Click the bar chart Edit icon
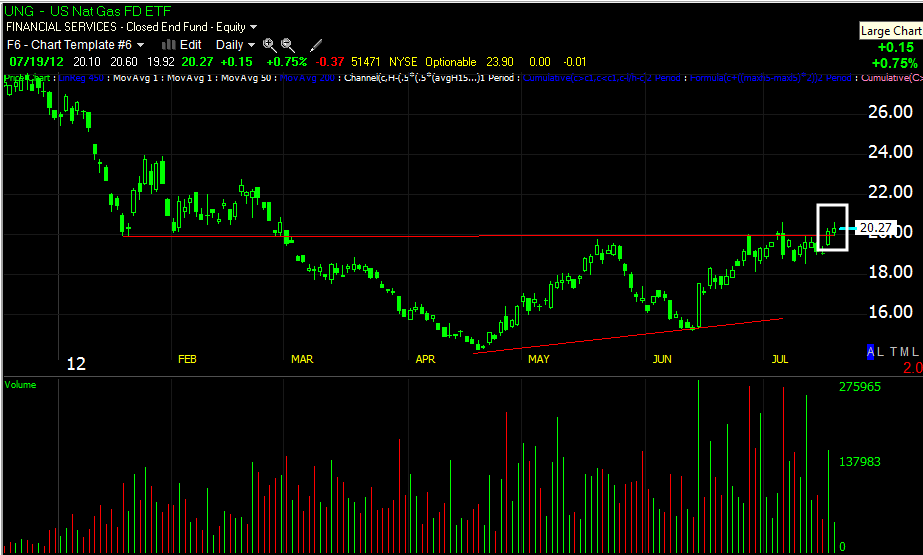 [x=168, y=45]
